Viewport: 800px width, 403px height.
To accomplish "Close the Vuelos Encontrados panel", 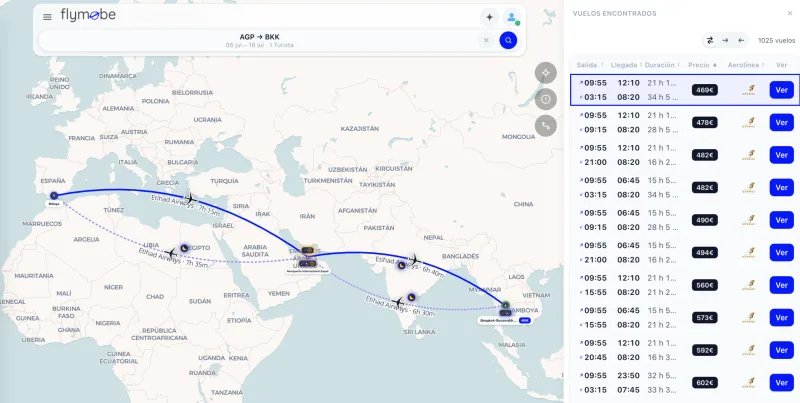I will [x=790, y=14].
